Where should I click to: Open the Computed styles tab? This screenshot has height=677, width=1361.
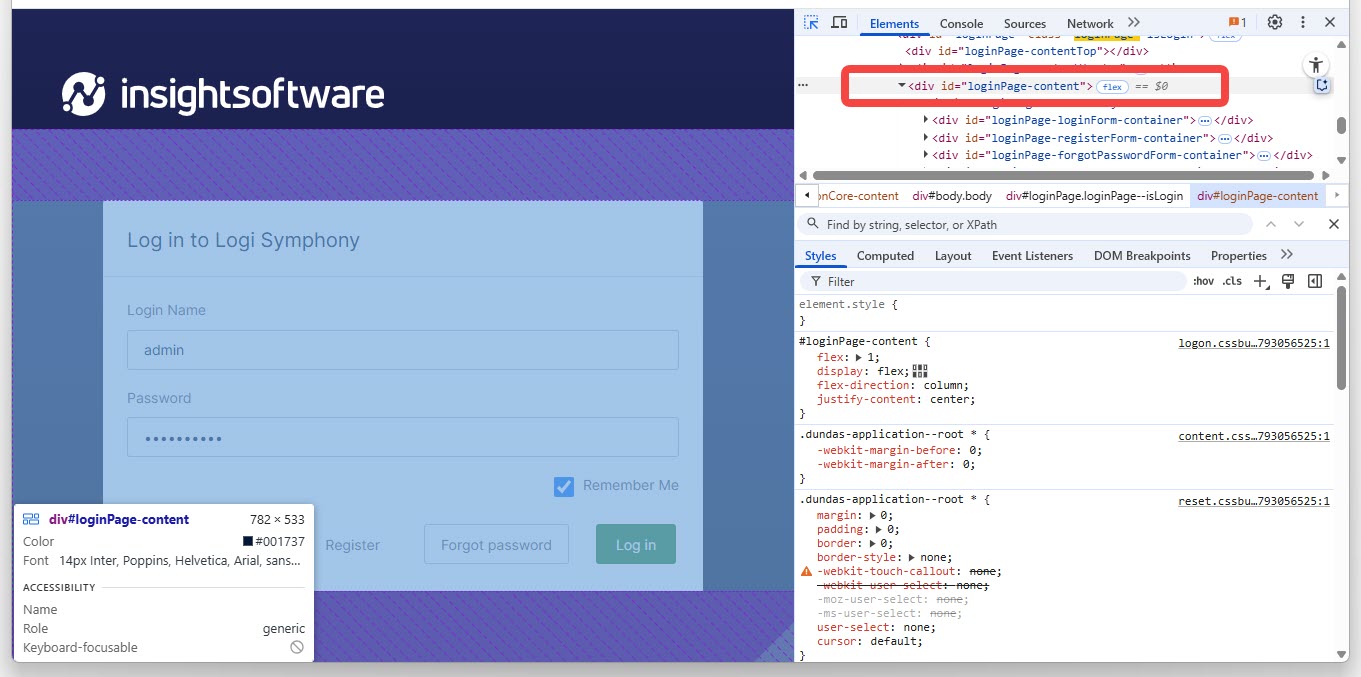point(885,256)
